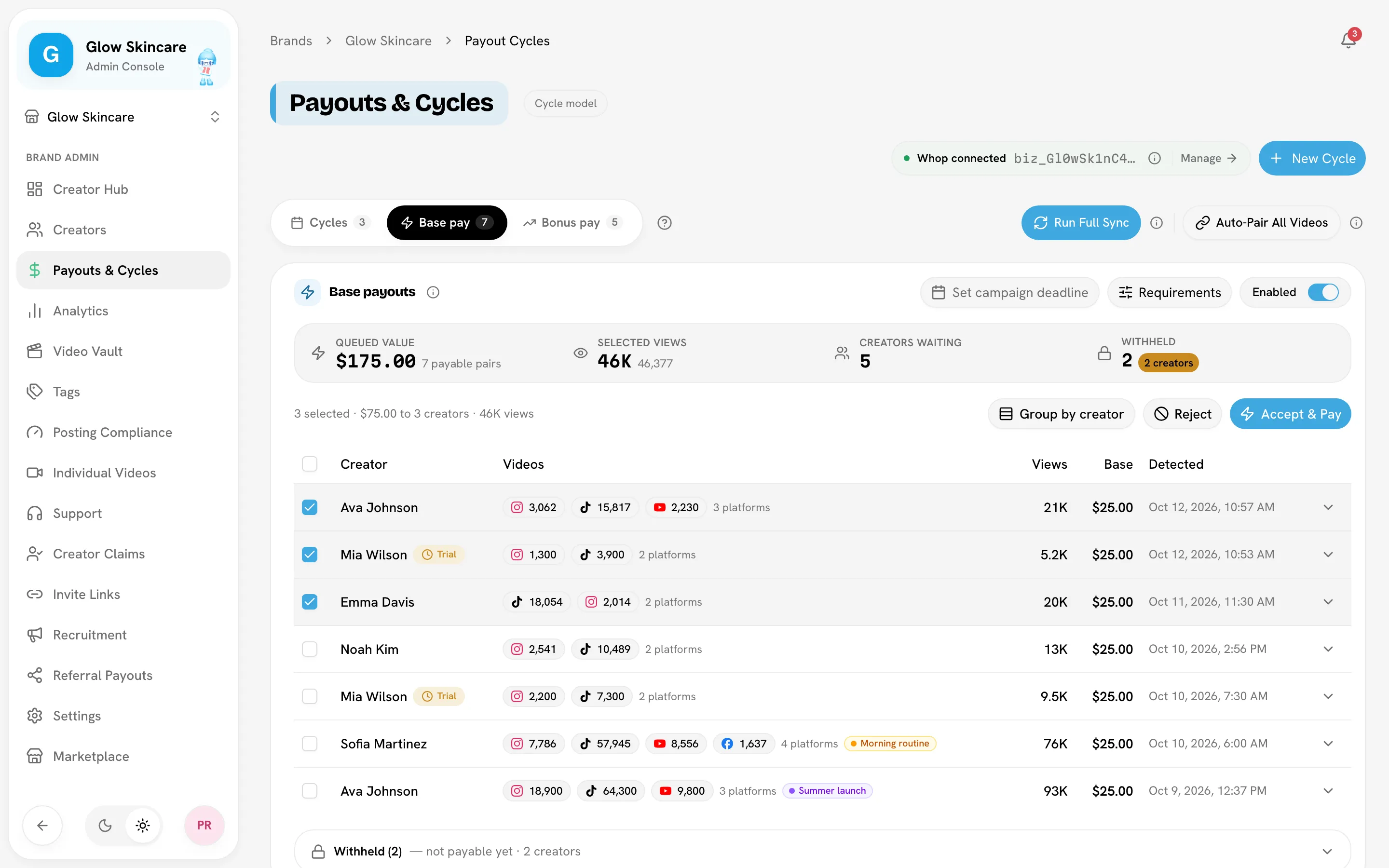Select the Base pay tab
Image resolution: width=1389 pixels, height=868 pixels.
pyautogui.click(x=447, y=223)
